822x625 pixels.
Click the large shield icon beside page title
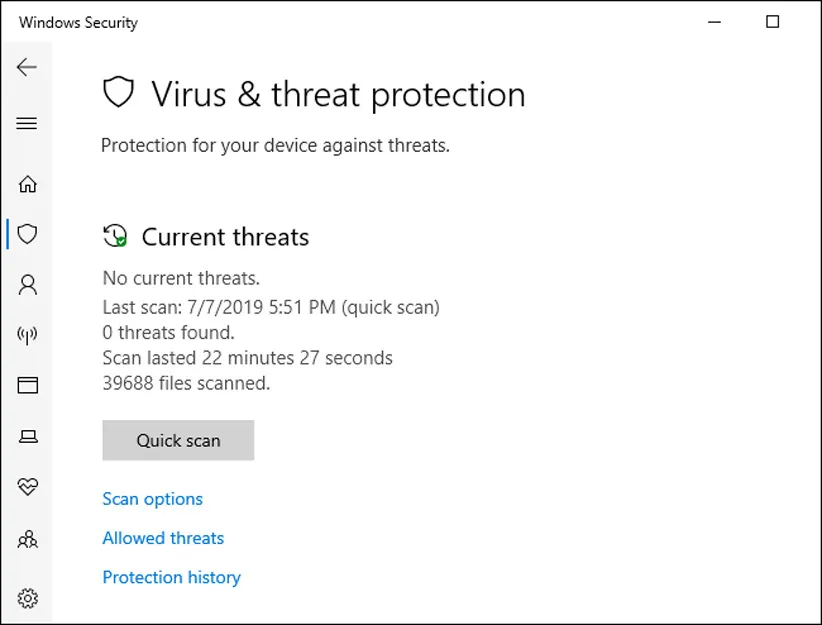point(119,93)
